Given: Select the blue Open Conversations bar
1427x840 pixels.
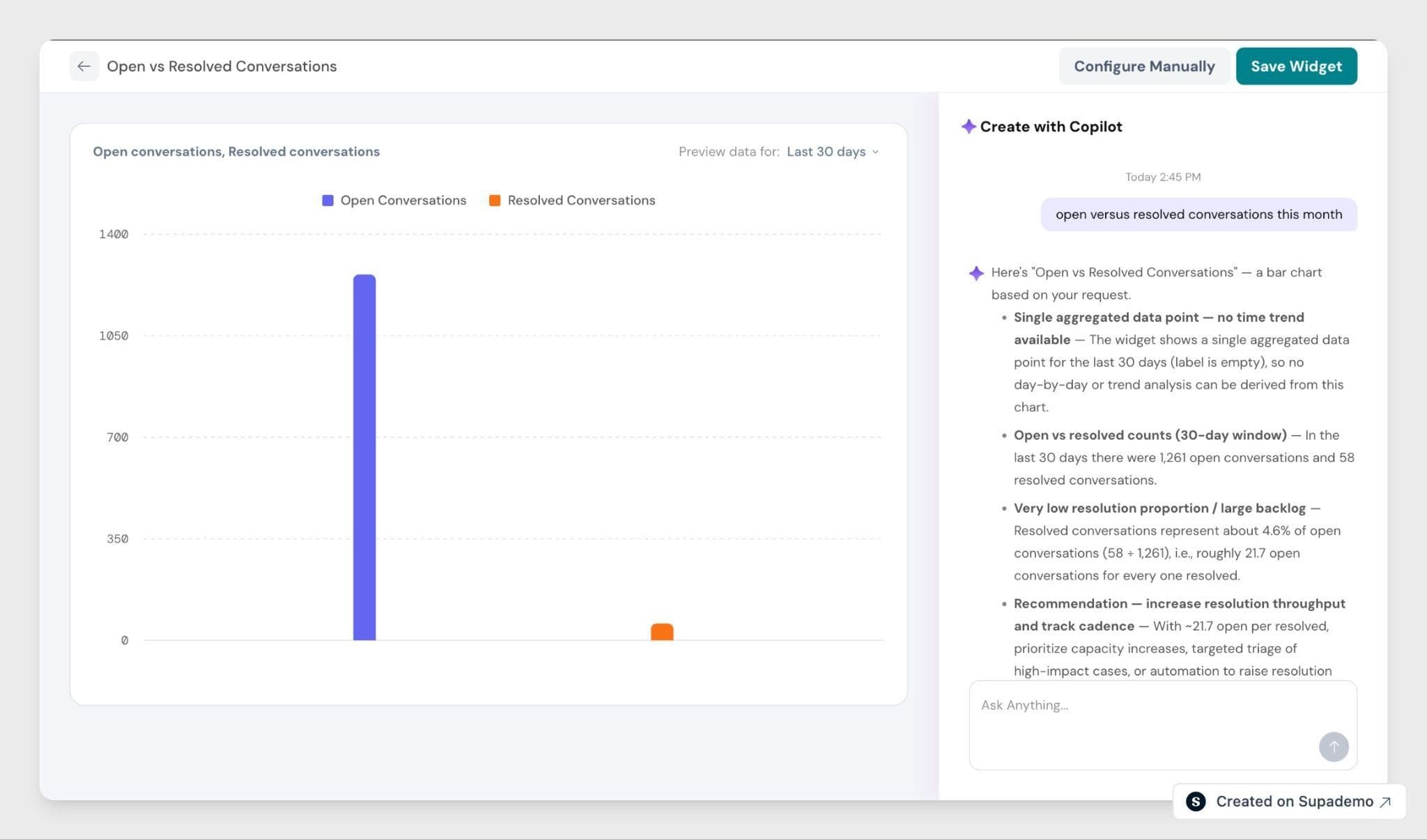Looking at the screenshot, I should click(x=364, y=457).
